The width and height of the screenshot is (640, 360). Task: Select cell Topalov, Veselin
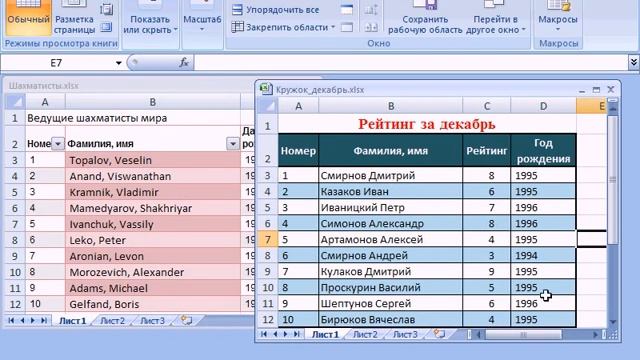tap(153, 160)
